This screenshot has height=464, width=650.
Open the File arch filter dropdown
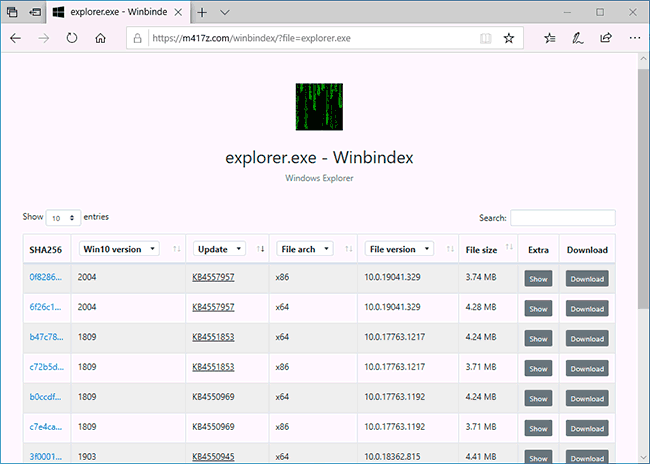pyautogui.click(x=305, y=249)
